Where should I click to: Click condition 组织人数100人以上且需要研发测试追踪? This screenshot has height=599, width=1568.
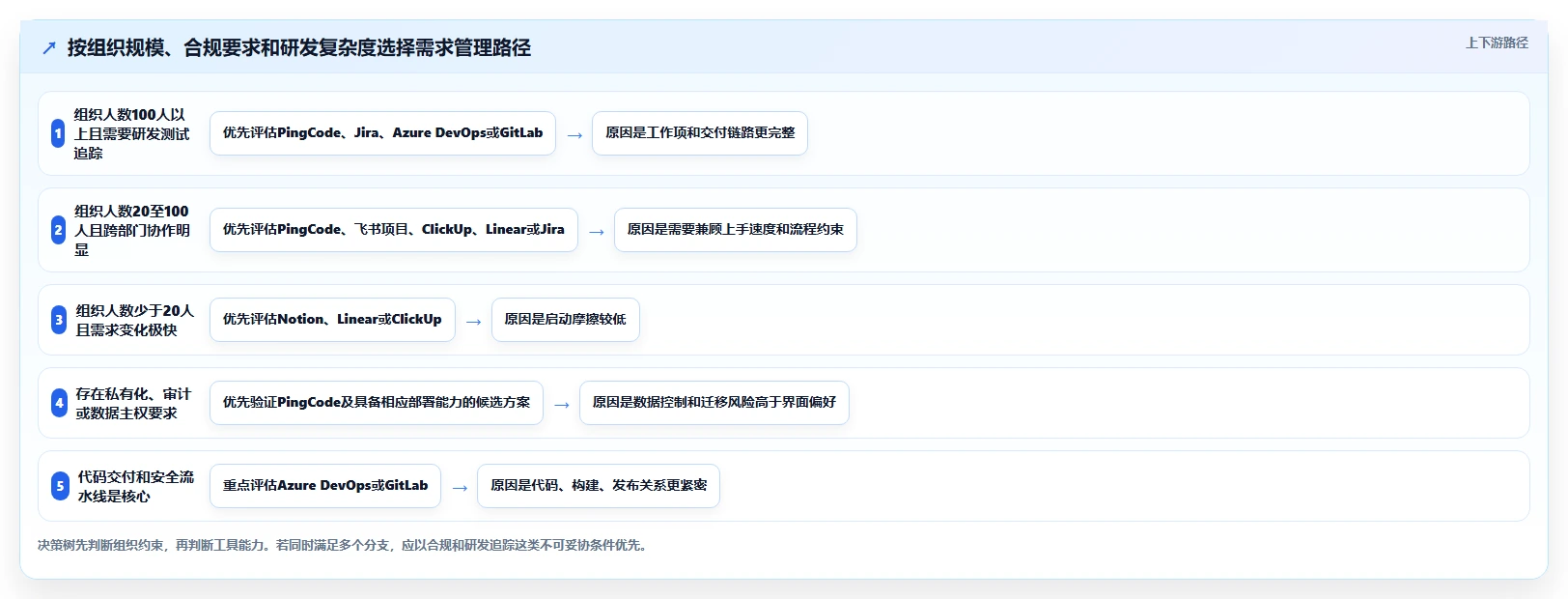[x=132, y=133]
